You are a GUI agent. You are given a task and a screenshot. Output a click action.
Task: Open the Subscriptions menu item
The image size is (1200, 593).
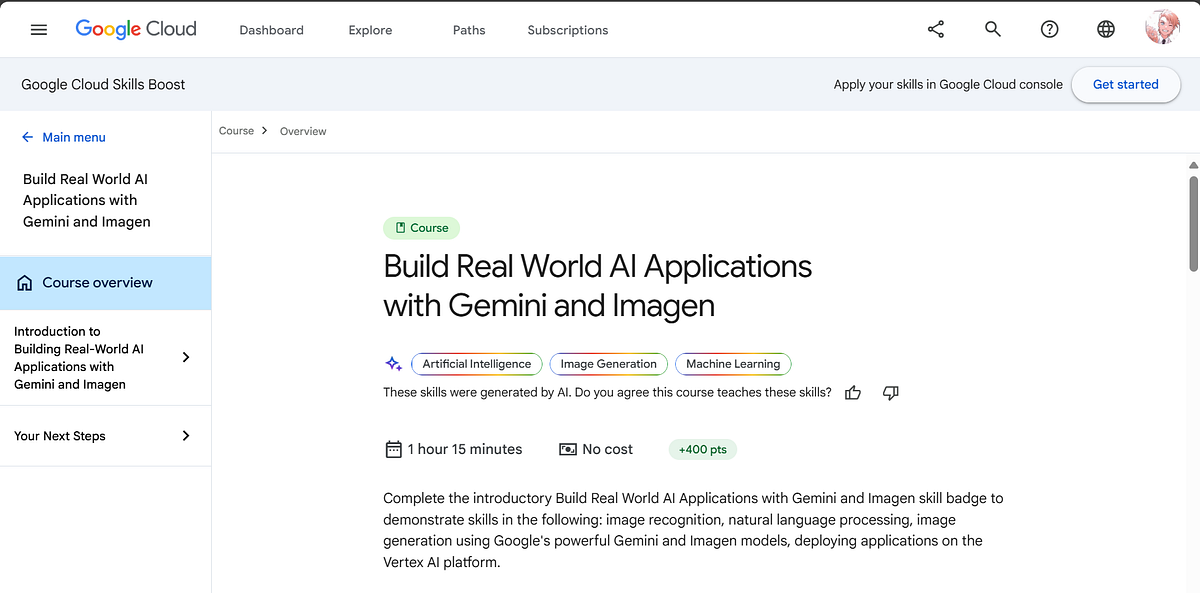tap(567, 30)
